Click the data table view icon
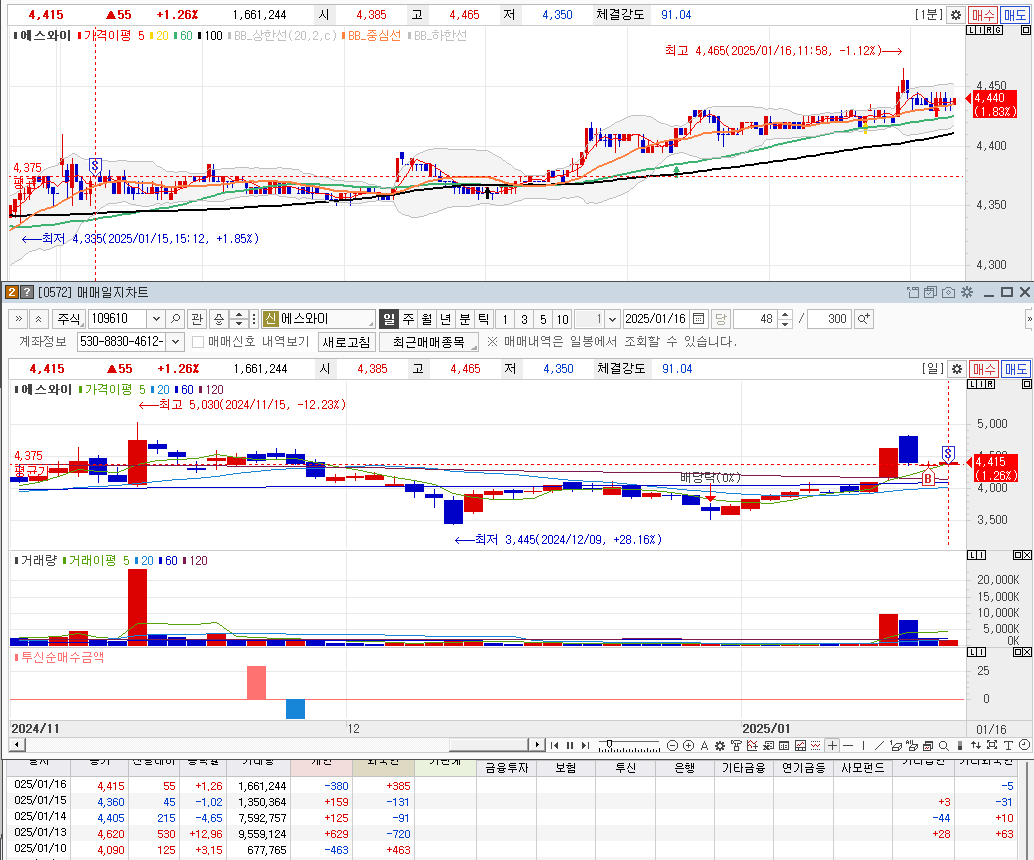1034x860 pixels. (x=784, y=745)
